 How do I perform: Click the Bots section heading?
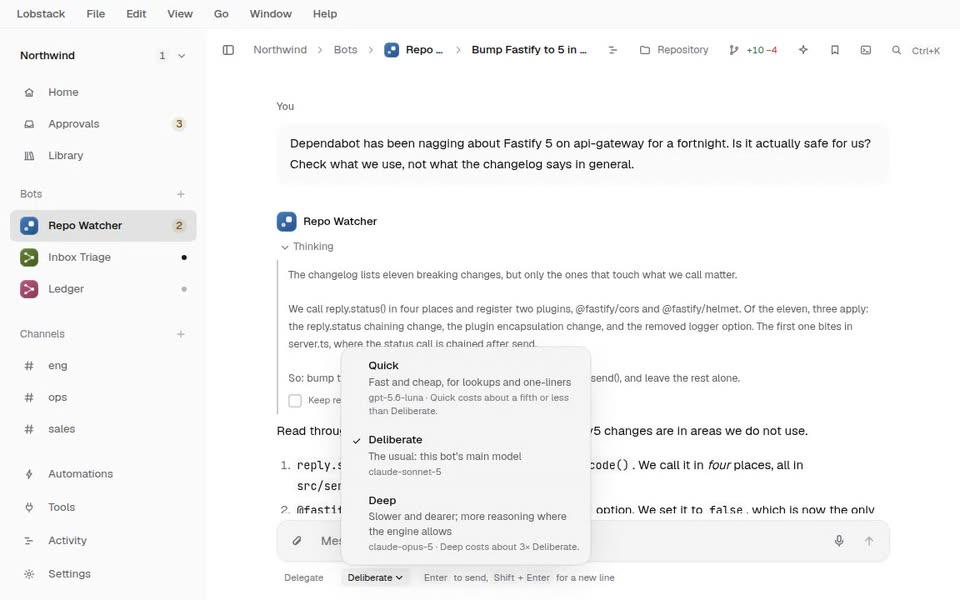pyautogui.click(x=31, y=194)
